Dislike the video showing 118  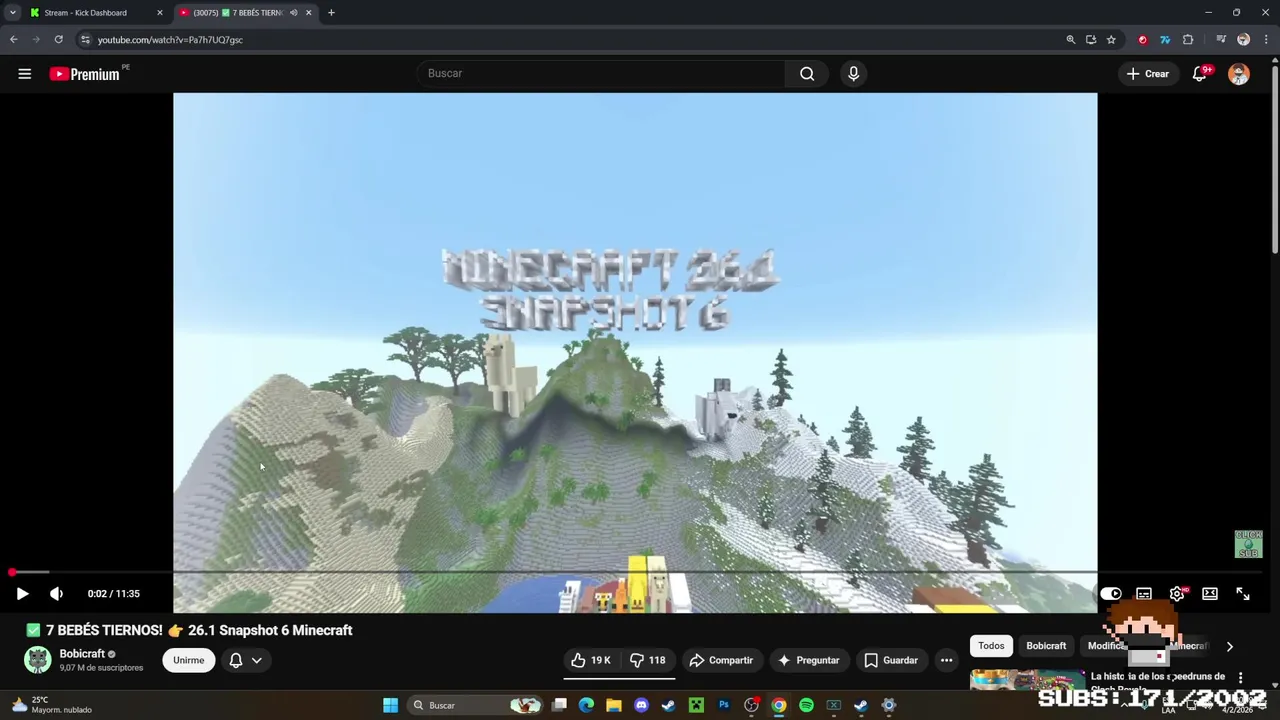pos(648,660)
